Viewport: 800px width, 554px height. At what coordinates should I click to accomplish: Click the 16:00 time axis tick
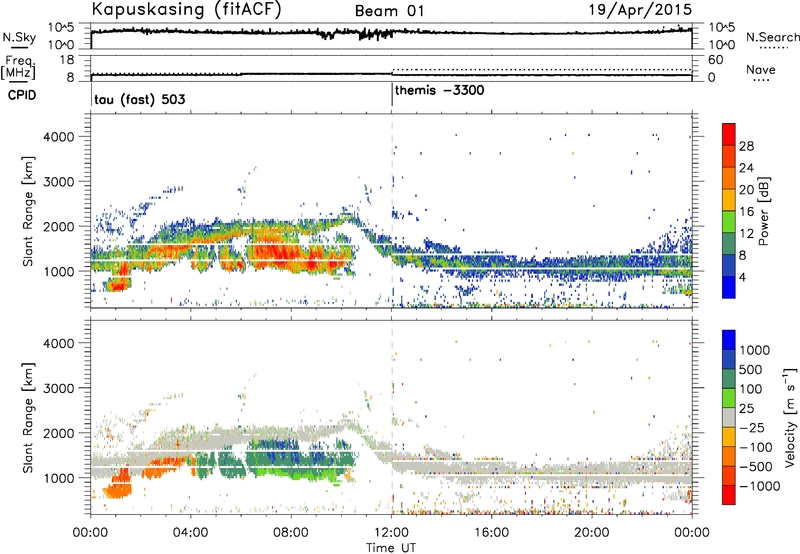(491, 532)
